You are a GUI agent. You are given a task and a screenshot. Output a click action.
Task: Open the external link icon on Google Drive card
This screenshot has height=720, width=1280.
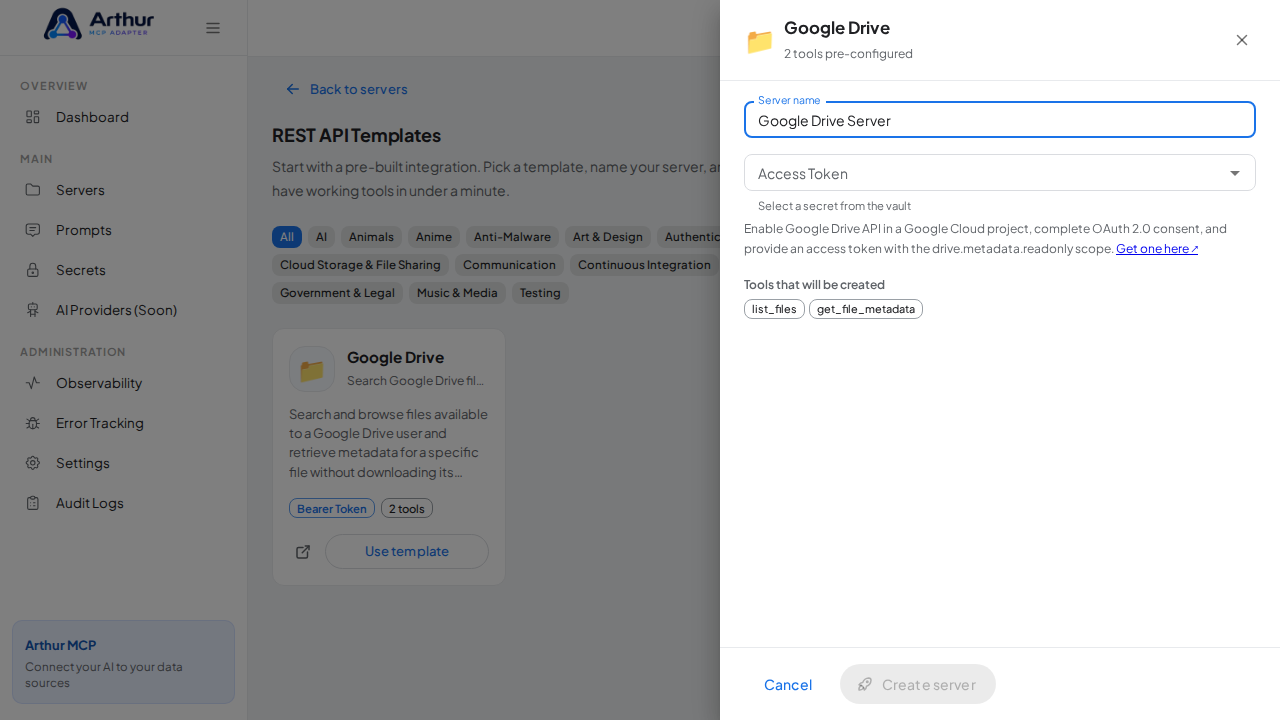[x=303, y=552]
